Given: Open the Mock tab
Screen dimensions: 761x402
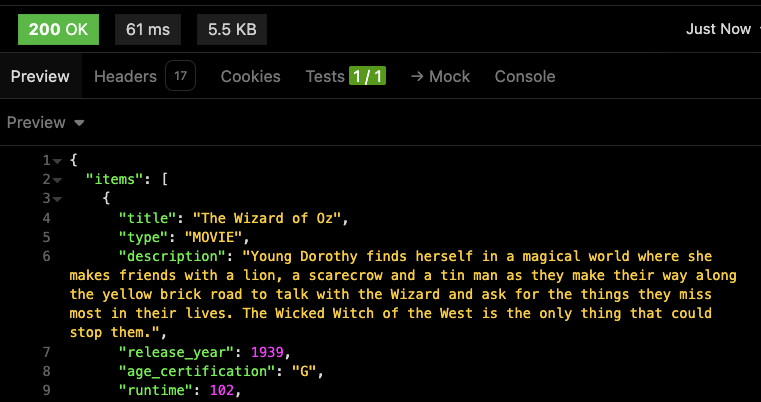Looking at the screenshot, I should pos(440,76).
